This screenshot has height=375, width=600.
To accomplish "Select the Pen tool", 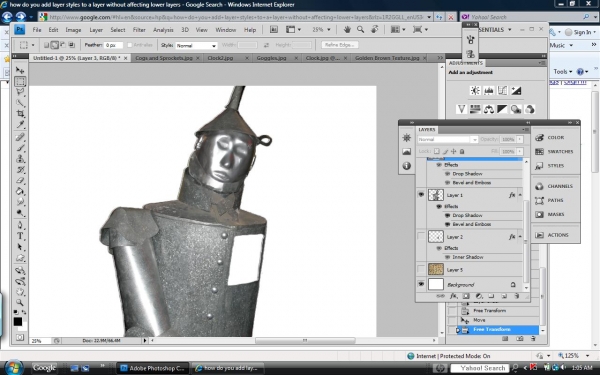I will click(x=20, y=225).
